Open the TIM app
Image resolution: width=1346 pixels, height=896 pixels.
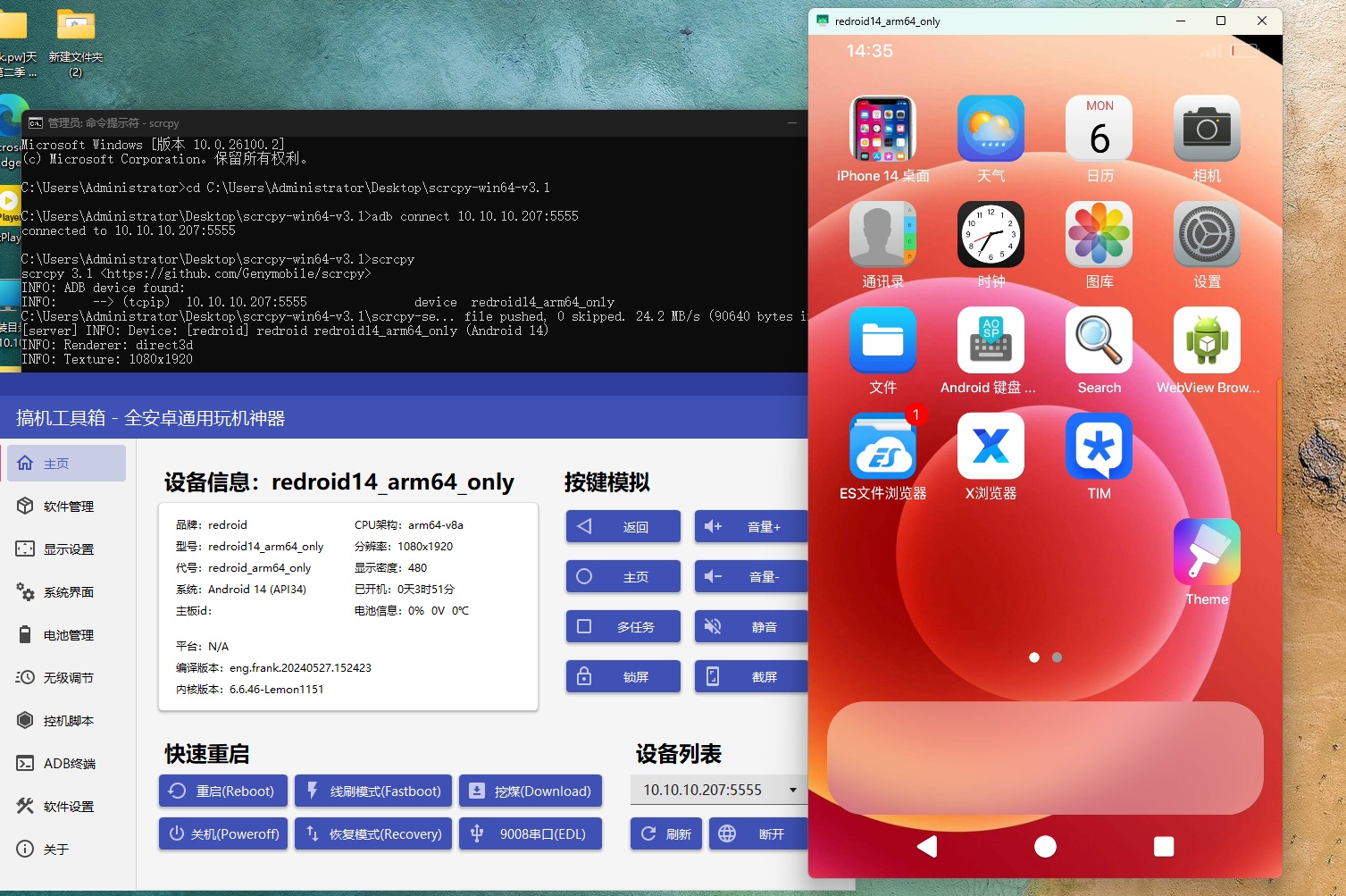tap(1099, 446)
